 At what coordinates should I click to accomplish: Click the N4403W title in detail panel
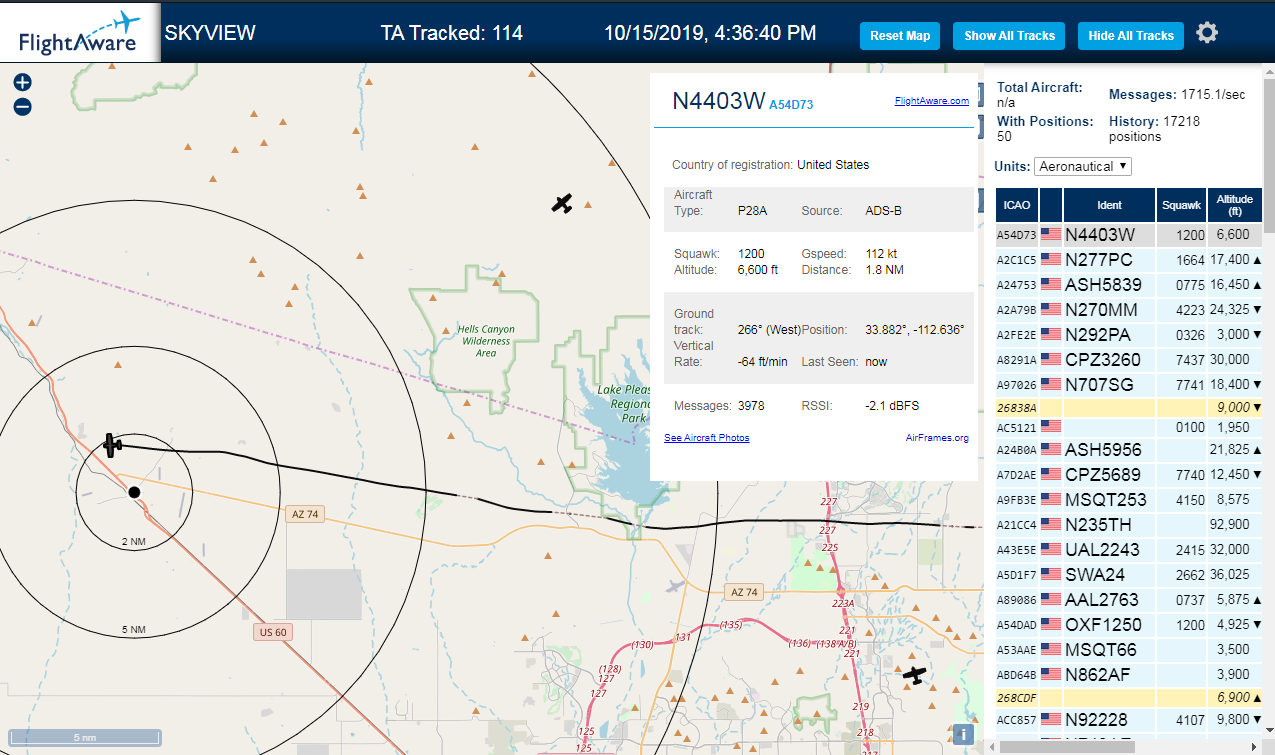(x=718, y=101)
